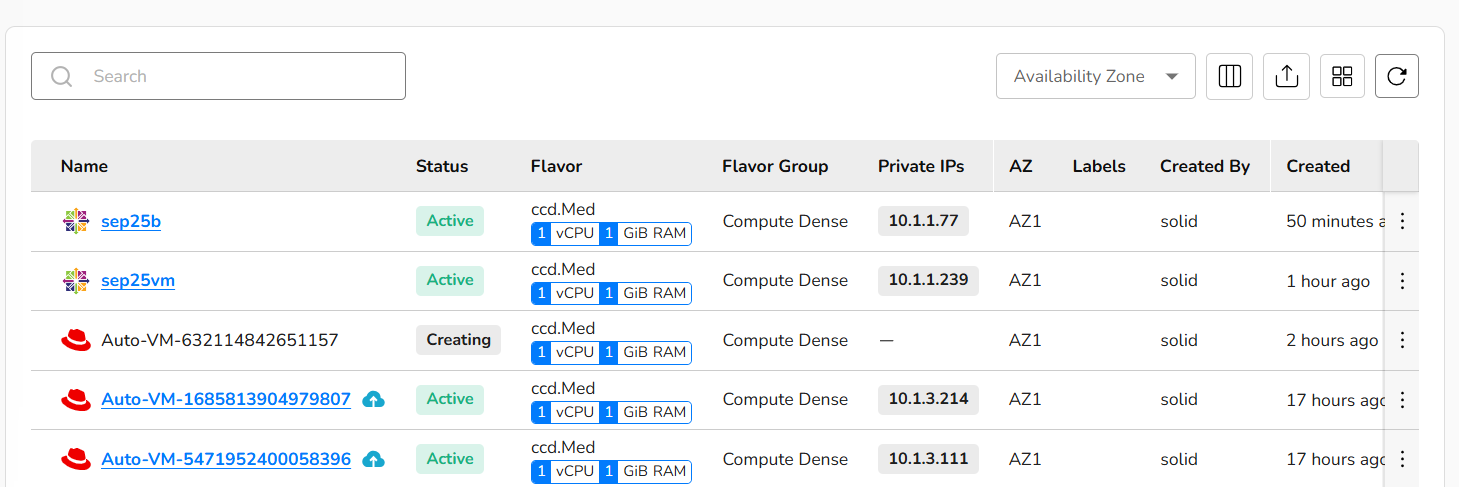Open the sep25vm VM link
The height and width of the screenshot is (487, 1459).
pos(138,281)
